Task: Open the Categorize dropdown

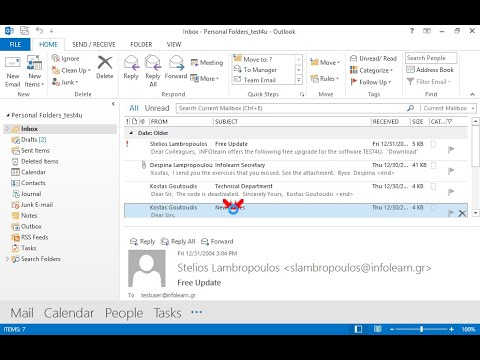Action: click(372, 70)
